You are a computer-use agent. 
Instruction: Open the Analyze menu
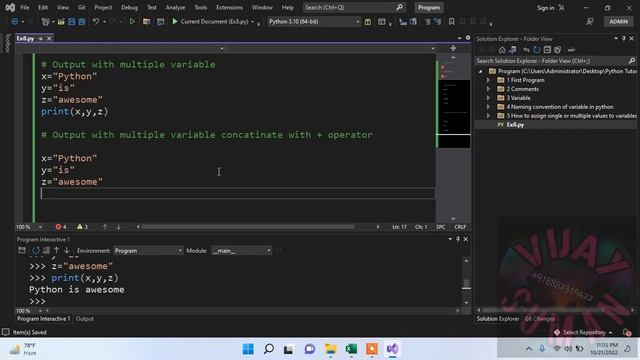tap(176, 7)
